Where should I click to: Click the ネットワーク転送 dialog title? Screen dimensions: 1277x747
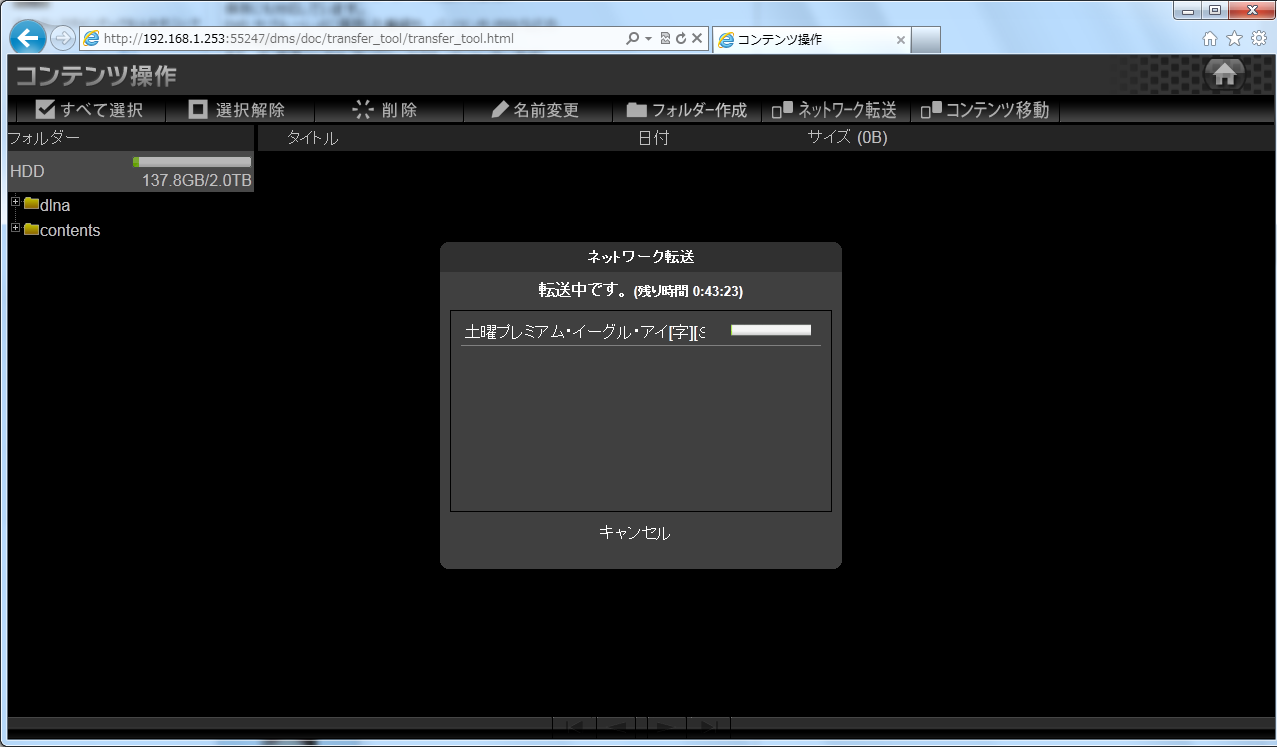[x=641, y=257]
